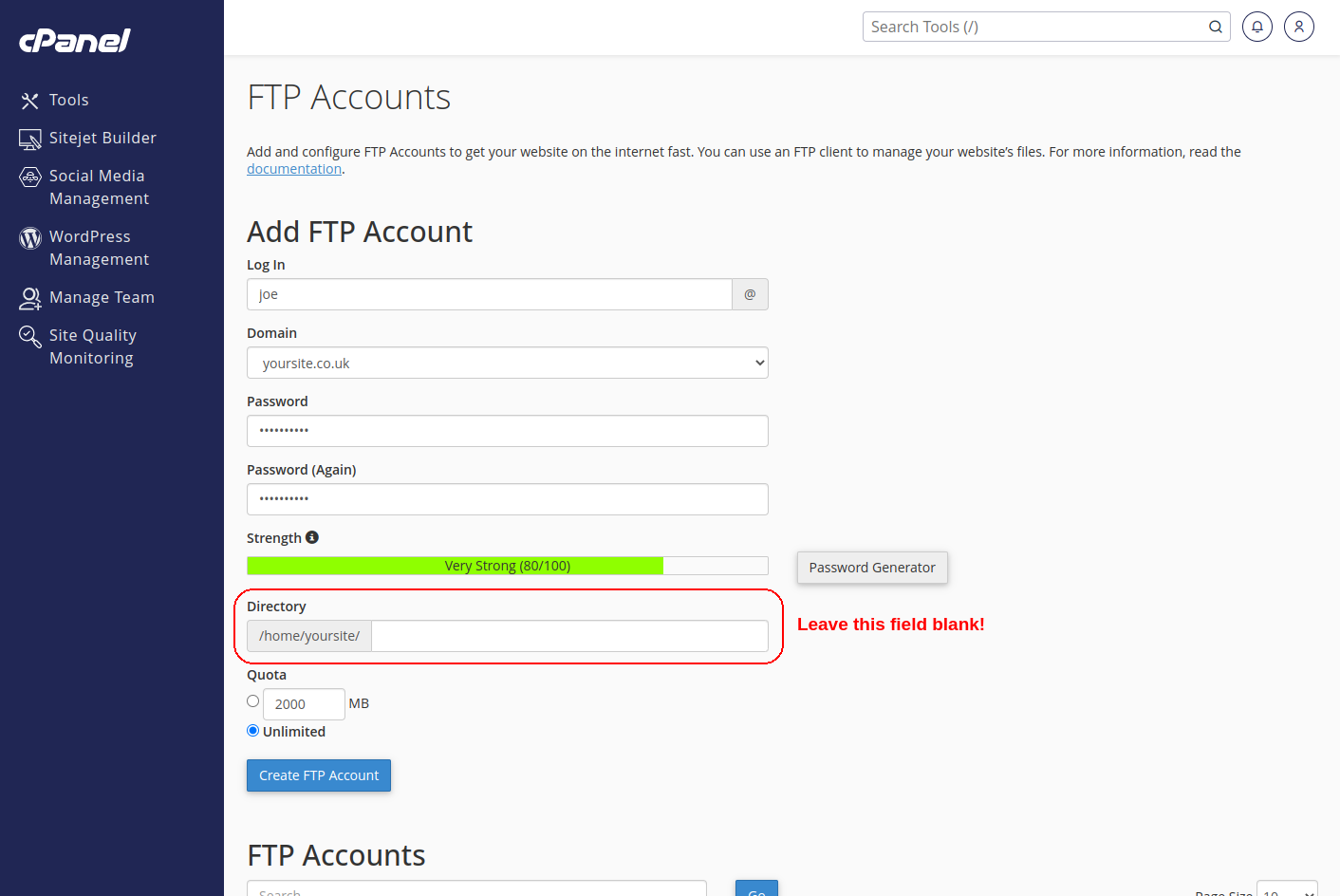This screenshot has height=896, width=1340.
Task: Open the Page Size dropdown
Action: coord(1286,892)
